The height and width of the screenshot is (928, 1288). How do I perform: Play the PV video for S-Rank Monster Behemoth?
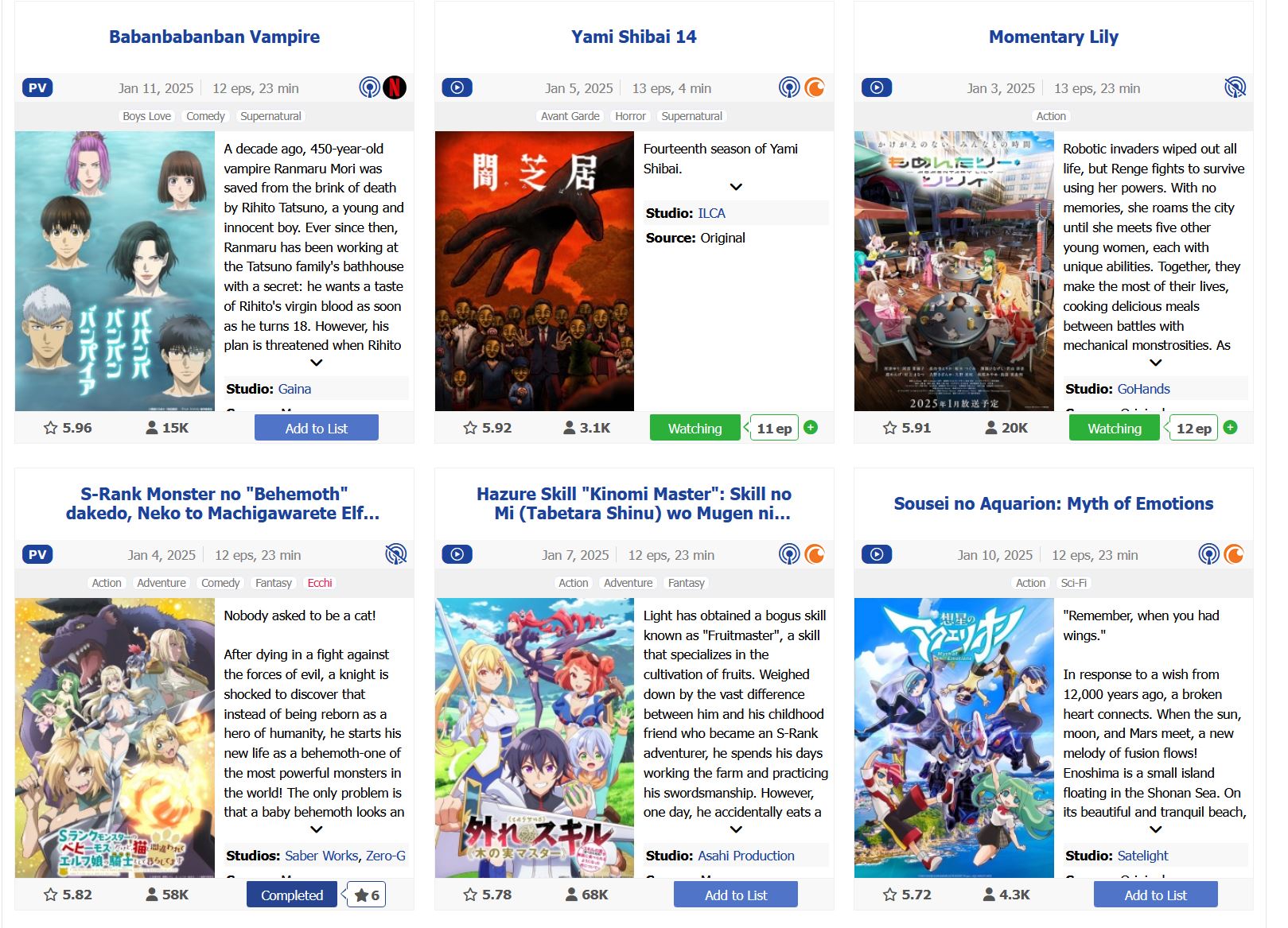point(37,554)
